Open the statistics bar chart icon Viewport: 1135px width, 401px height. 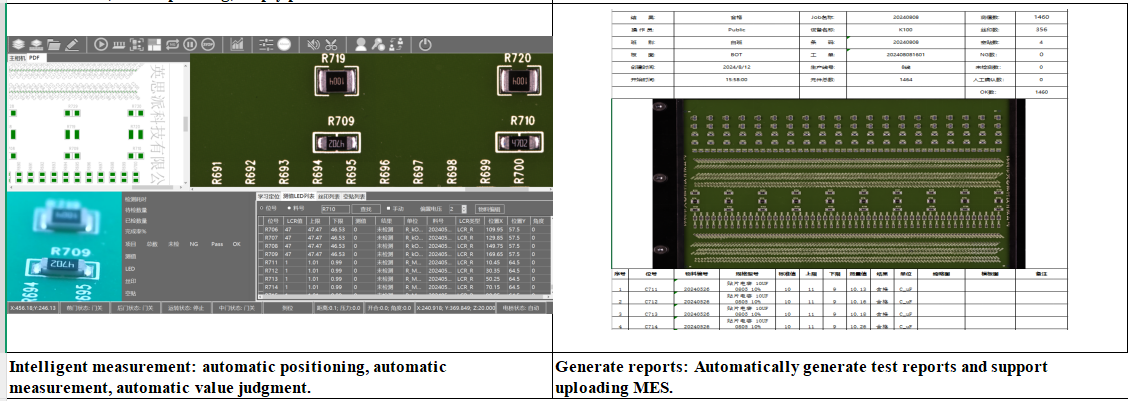pos(238,44)
